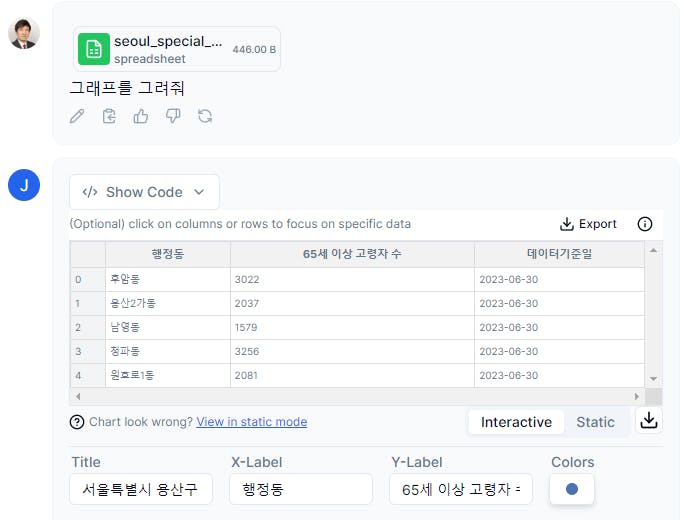Switch chart to Interactive mode
This screenshot has height=520, width=684.
[516, 422]
